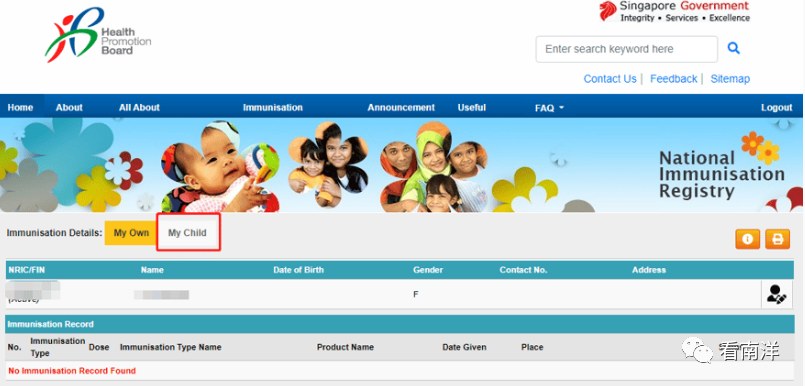Image resolution: width=805 pixels, height=386 pixels.
Task: Click the Immunisation Type Name column header
Action: [x=170, y=347]
